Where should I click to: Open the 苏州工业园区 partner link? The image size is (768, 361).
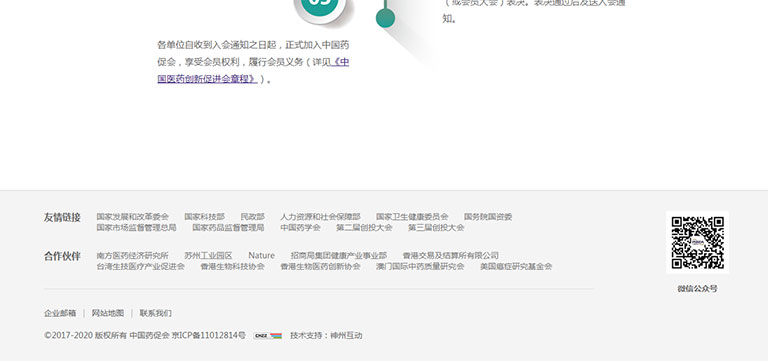[209, 256]
